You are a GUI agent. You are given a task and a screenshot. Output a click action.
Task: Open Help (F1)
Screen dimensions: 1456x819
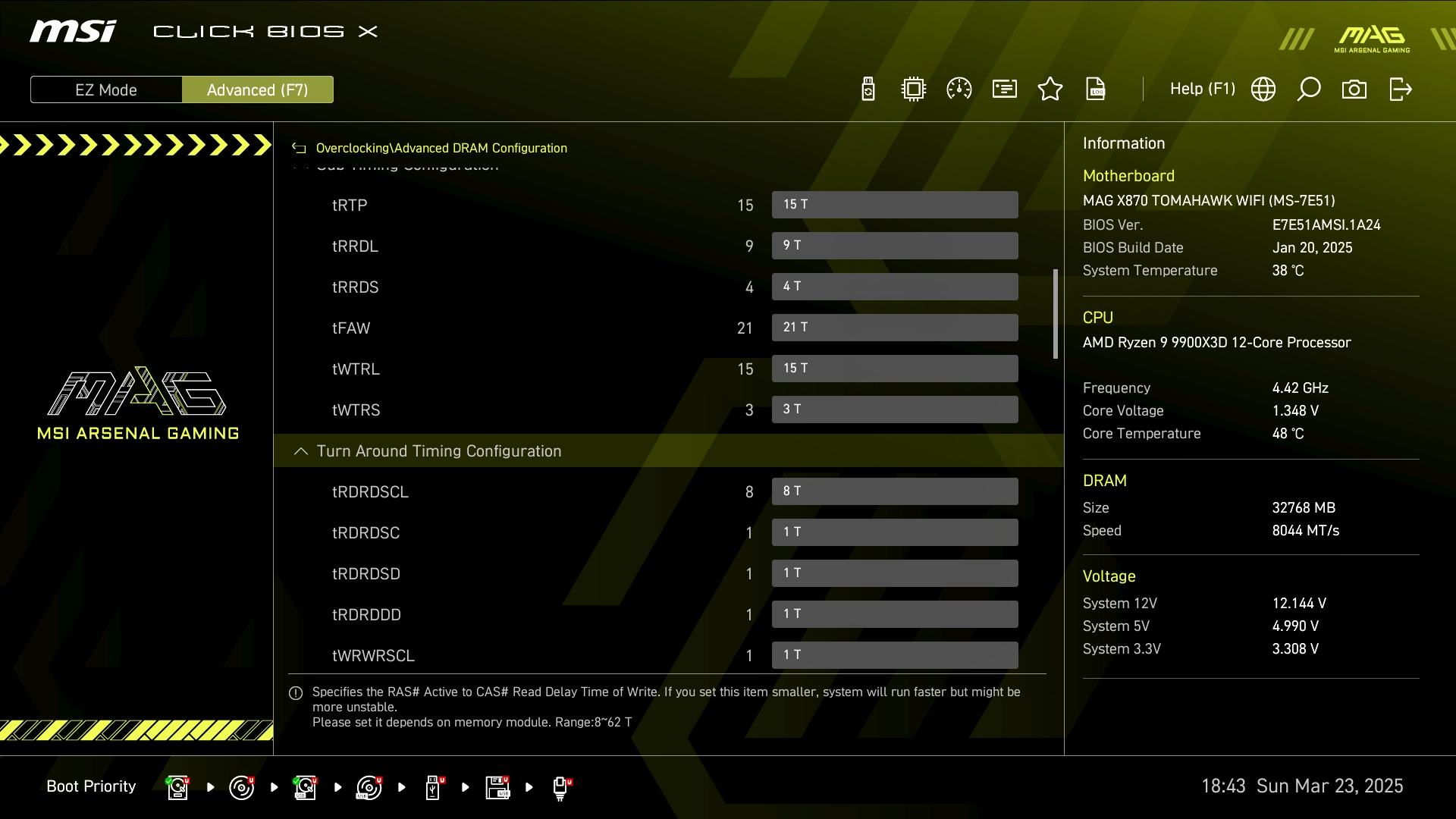pos(1202,89)
